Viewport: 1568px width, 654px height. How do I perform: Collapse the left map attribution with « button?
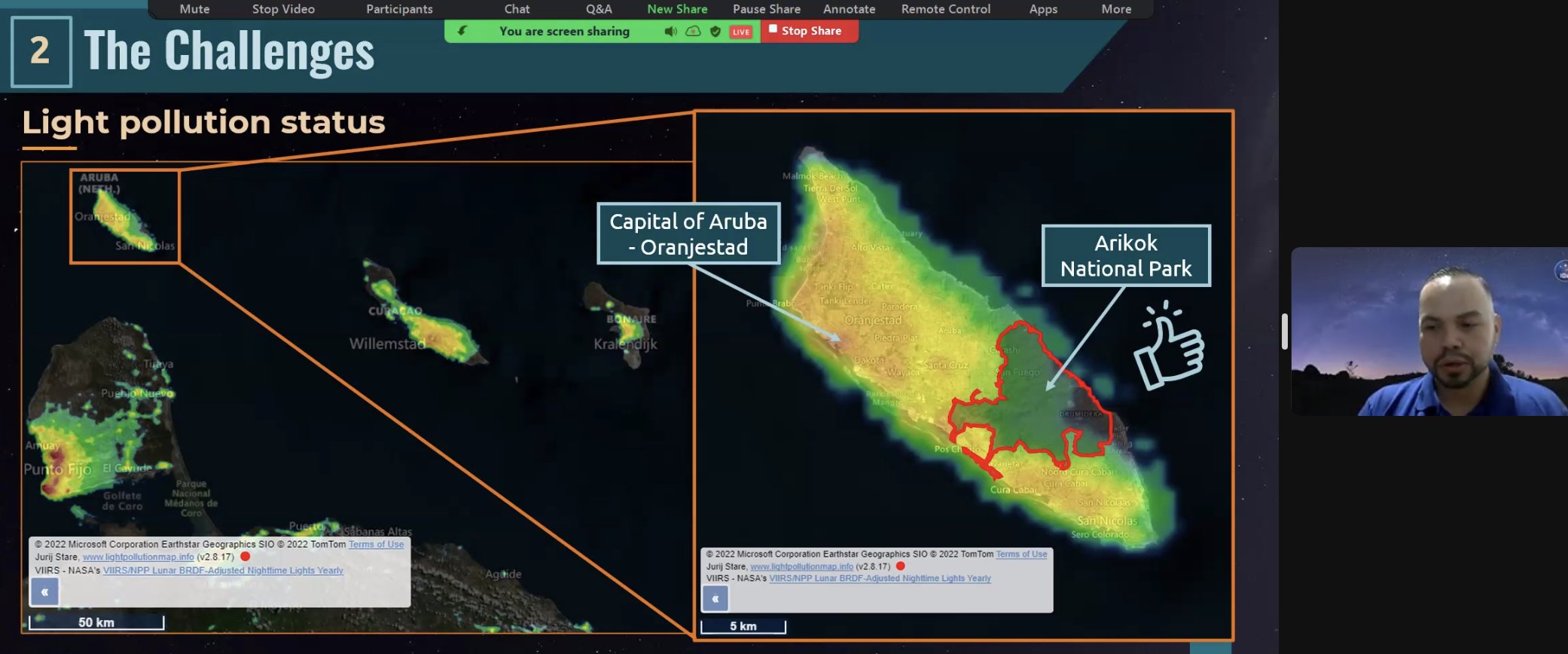tap(44, 592)
